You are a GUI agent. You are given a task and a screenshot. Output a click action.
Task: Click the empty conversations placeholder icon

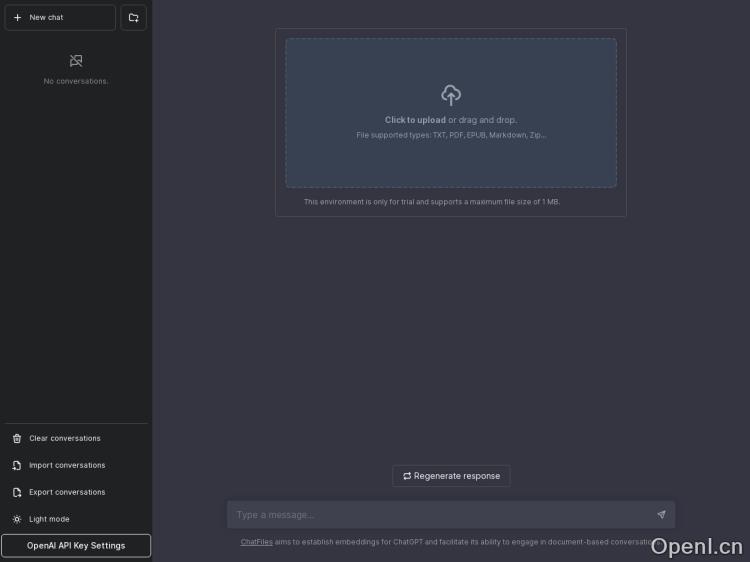point(76,61)
